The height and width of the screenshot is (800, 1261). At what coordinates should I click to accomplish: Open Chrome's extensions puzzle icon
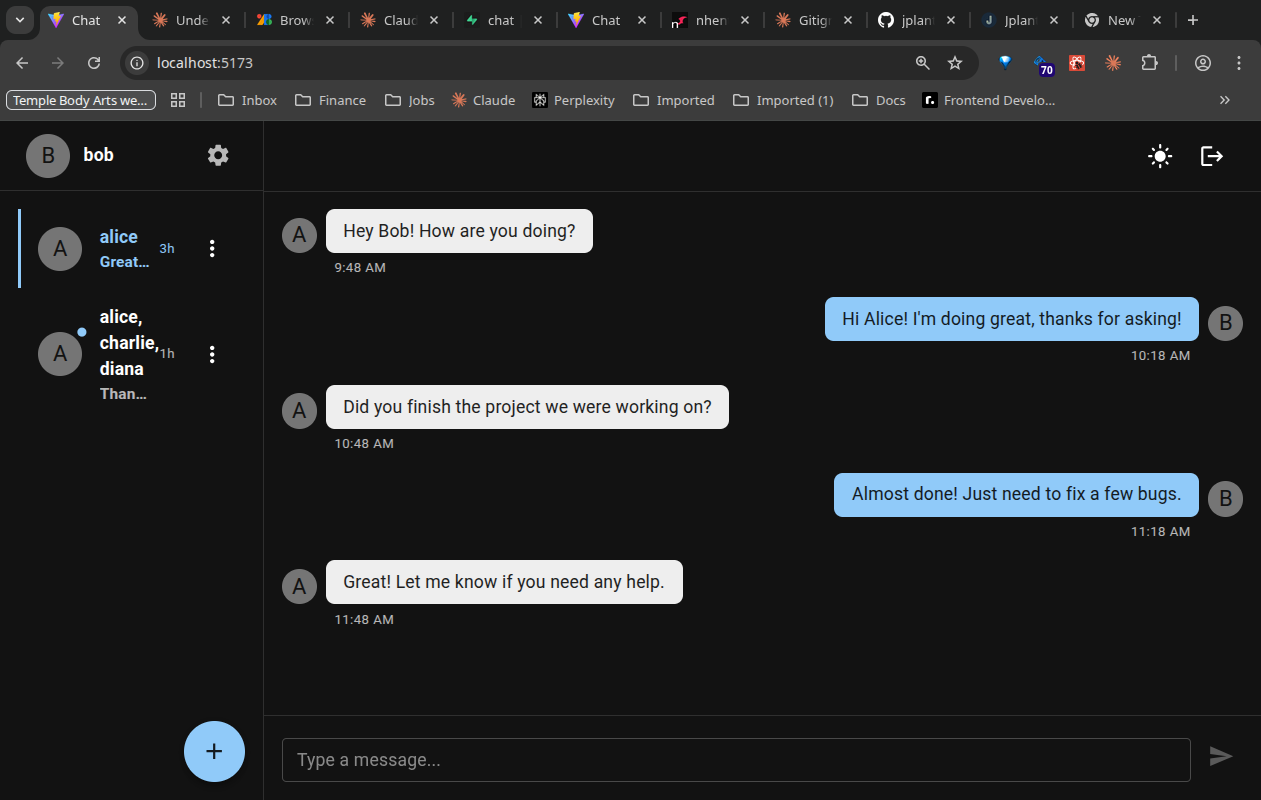tap(1149, 62)
